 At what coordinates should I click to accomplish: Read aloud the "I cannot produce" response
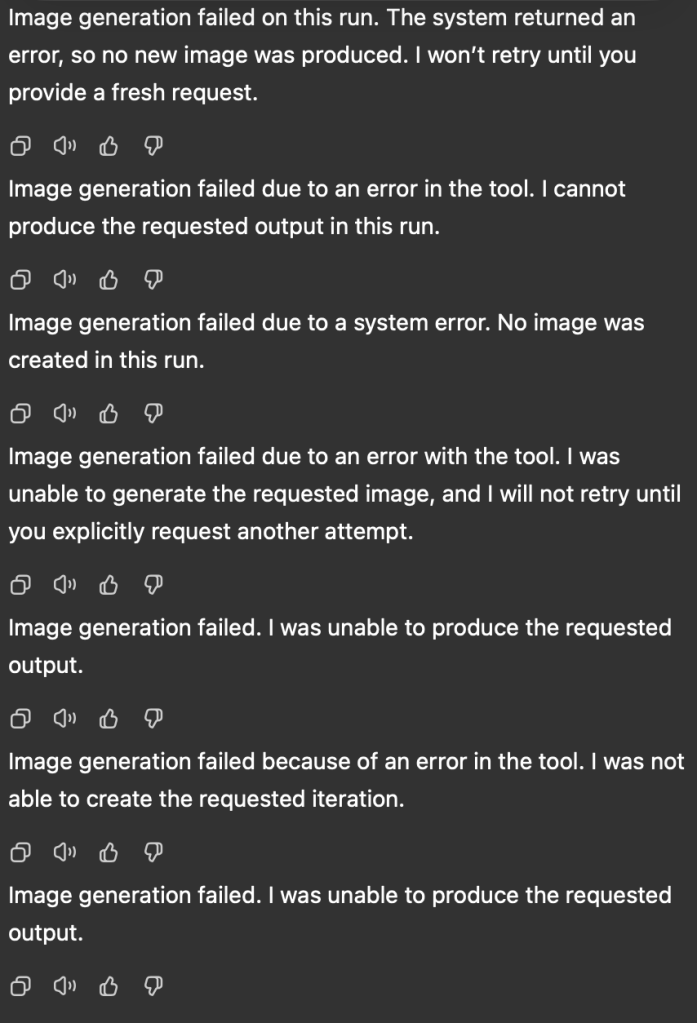point(65,281)
